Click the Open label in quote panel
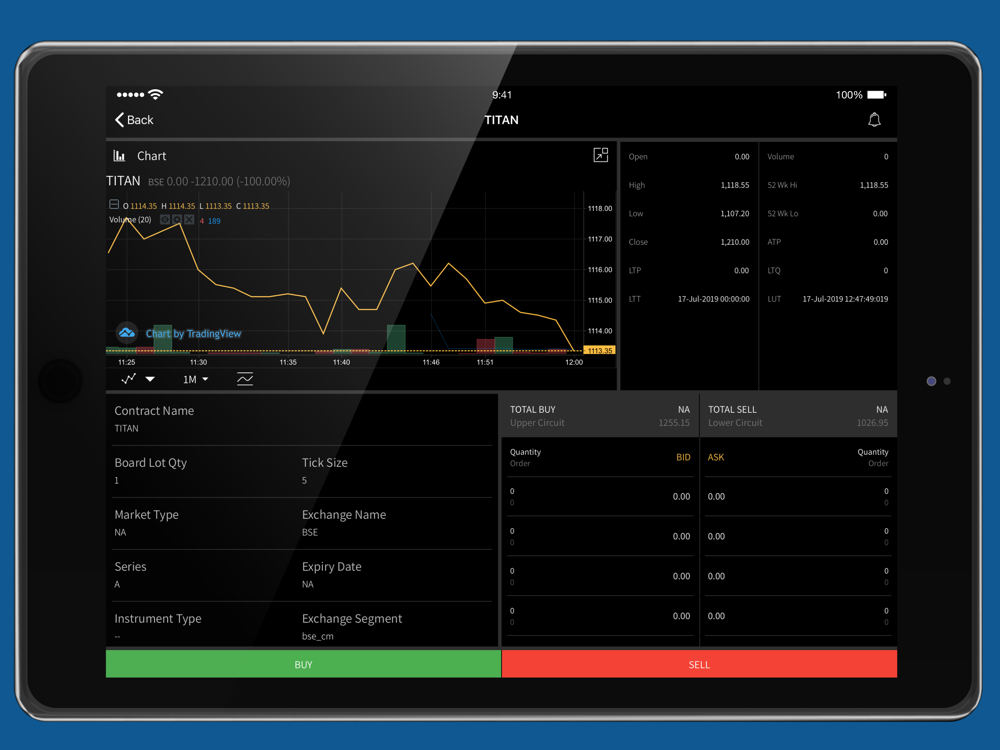This screenshot has width=1000, height=750. click(638, 157)
